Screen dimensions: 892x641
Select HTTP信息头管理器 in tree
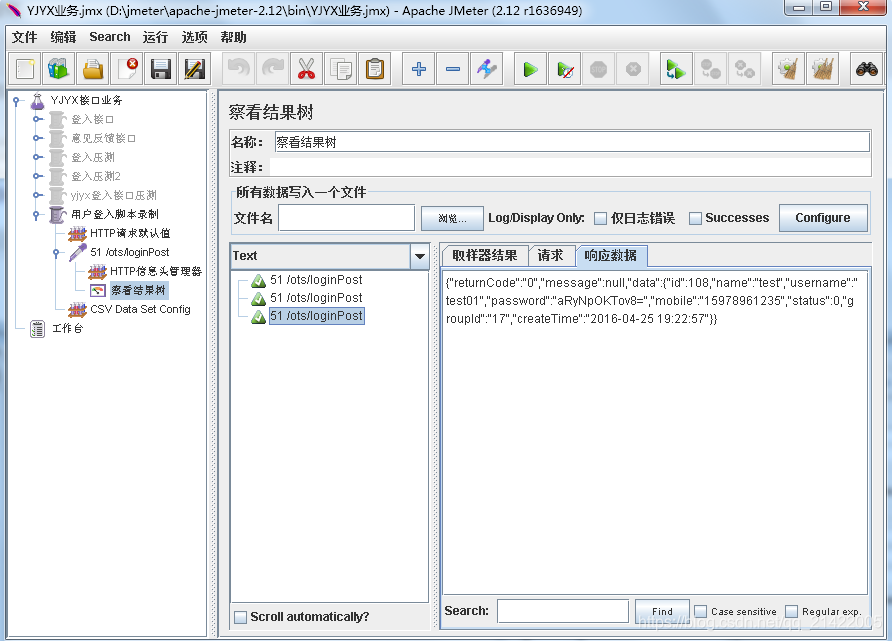(156, 271)
